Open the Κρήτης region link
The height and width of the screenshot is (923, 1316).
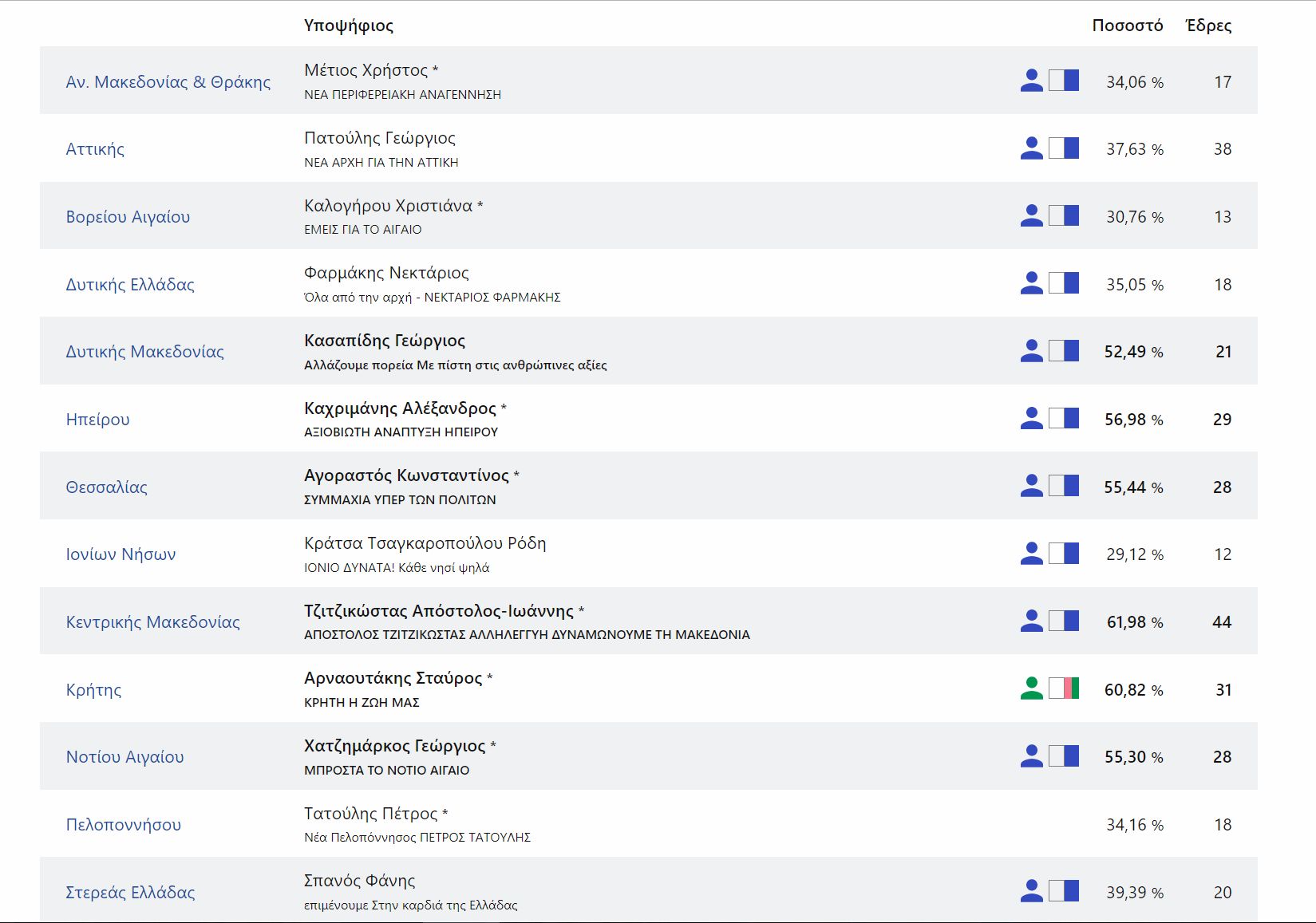coord(93,689)
